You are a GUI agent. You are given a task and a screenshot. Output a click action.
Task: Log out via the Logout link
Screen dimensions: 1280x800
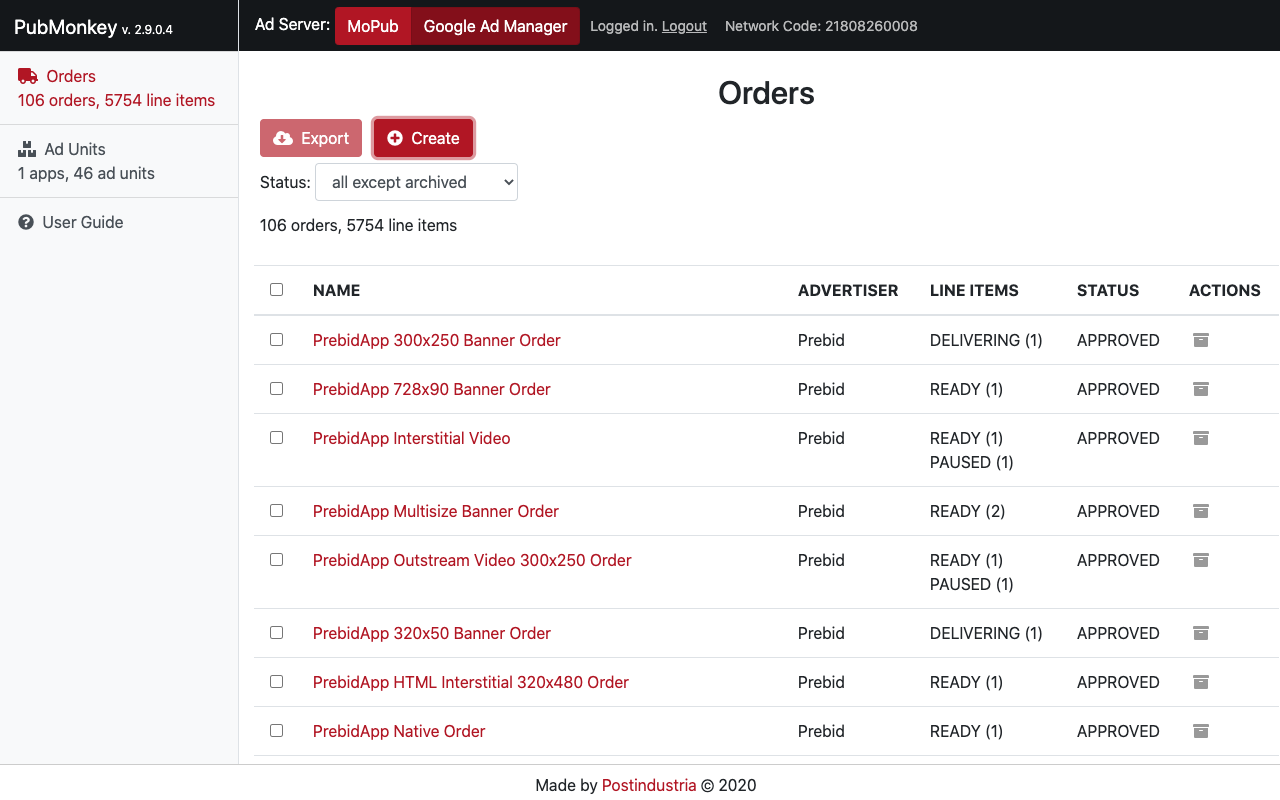tap(684, 26)
